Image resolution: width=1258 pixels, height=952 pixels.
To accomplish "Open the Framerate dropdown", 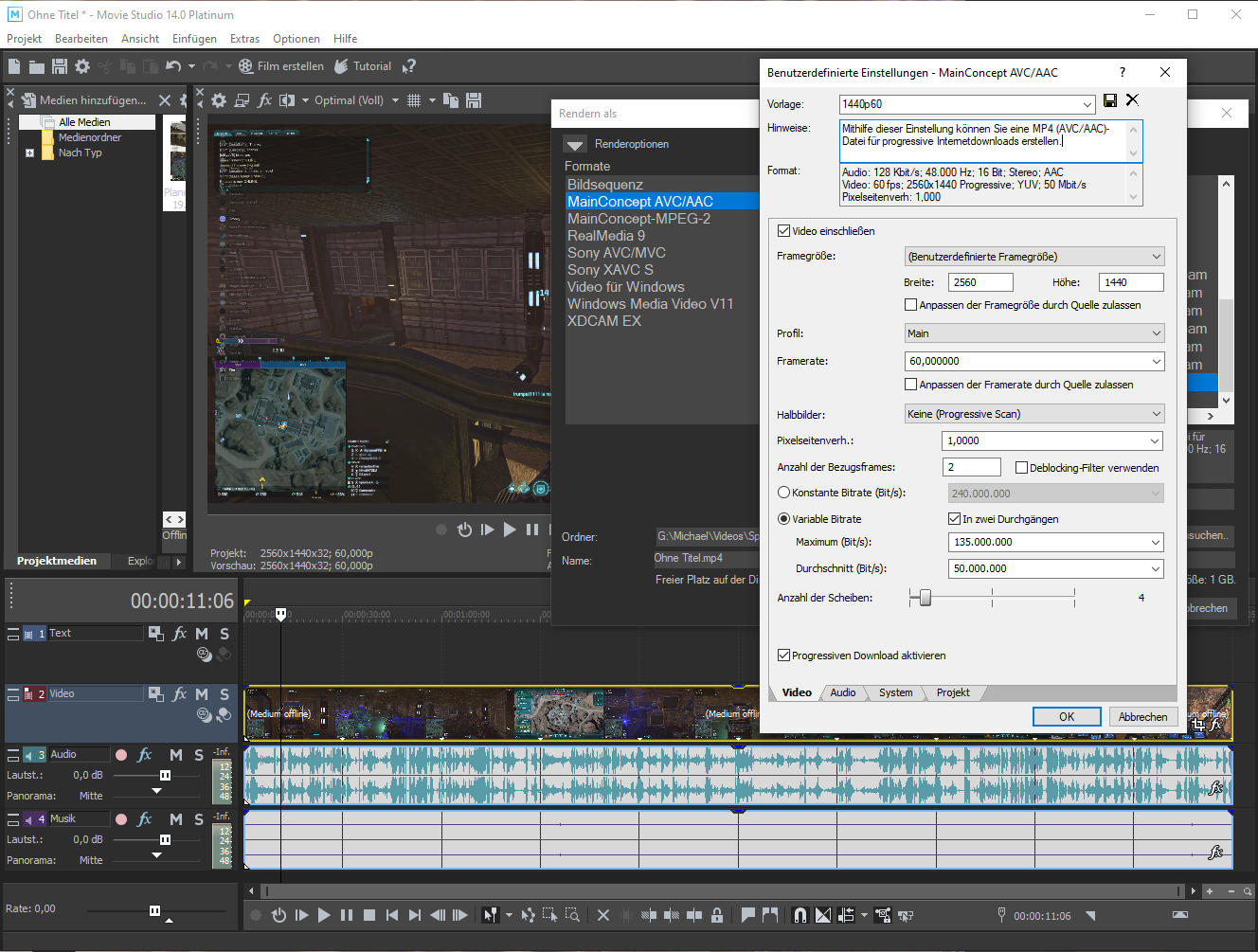I will (1156, 361).
